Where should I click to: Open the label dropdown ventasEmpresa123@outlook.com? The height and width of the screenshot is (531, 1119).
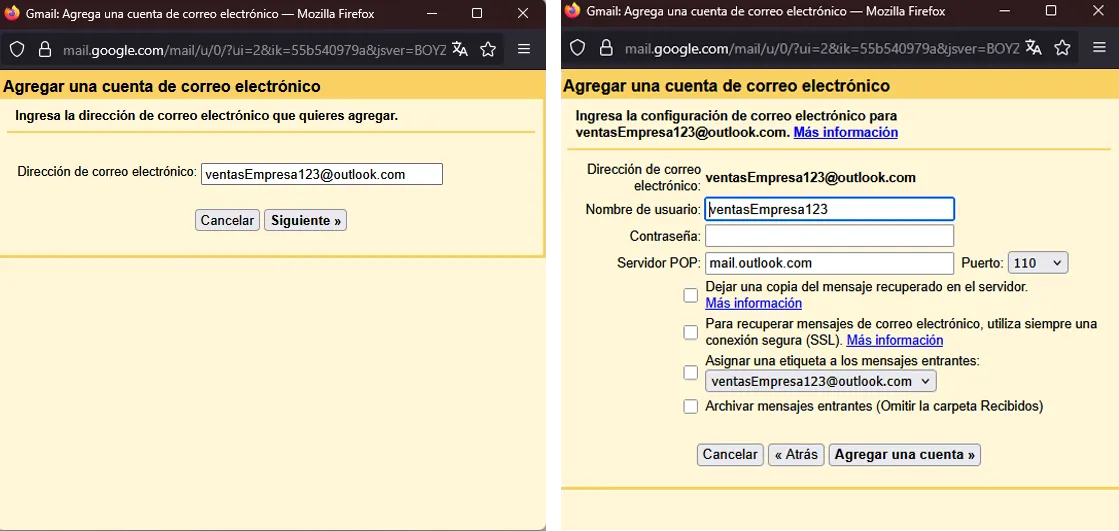(821, 381)
